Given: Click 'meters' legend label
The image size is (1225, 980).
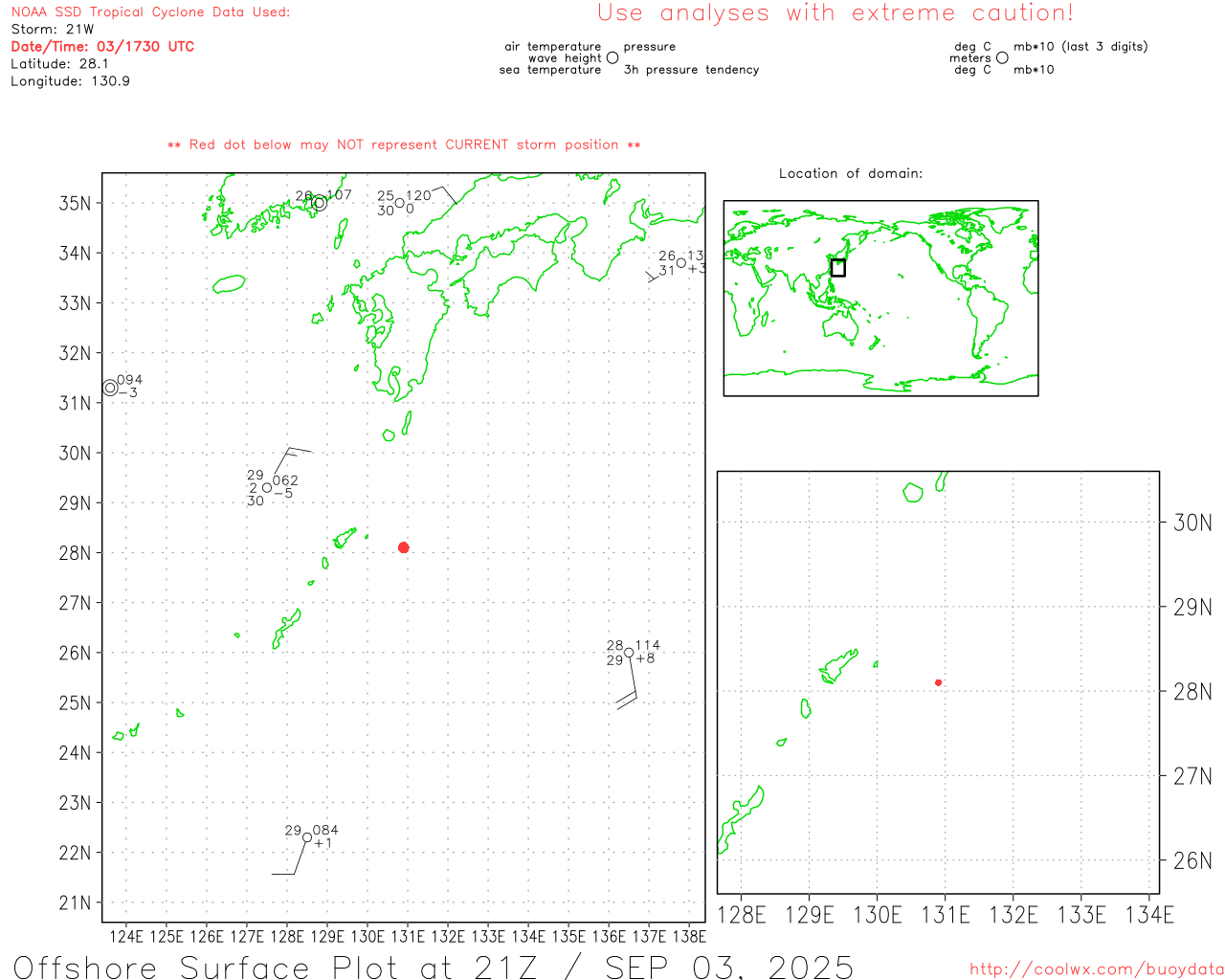Looking at the screenshot, I should pyautogui.click(x=970, y=57).
